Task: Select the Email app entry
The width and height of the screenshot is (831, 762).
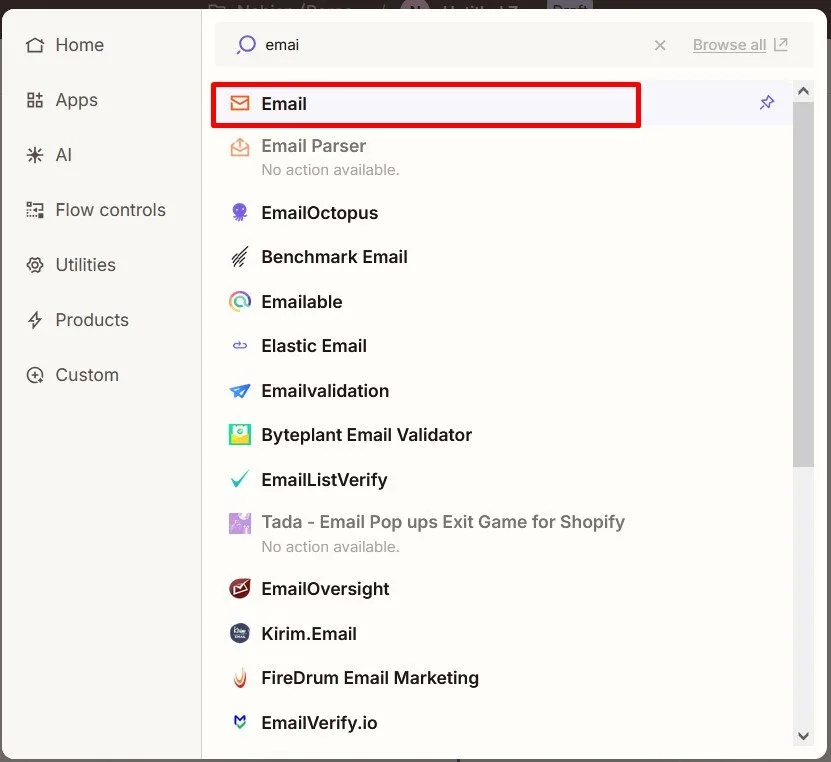Action: (x=426, y=104)
